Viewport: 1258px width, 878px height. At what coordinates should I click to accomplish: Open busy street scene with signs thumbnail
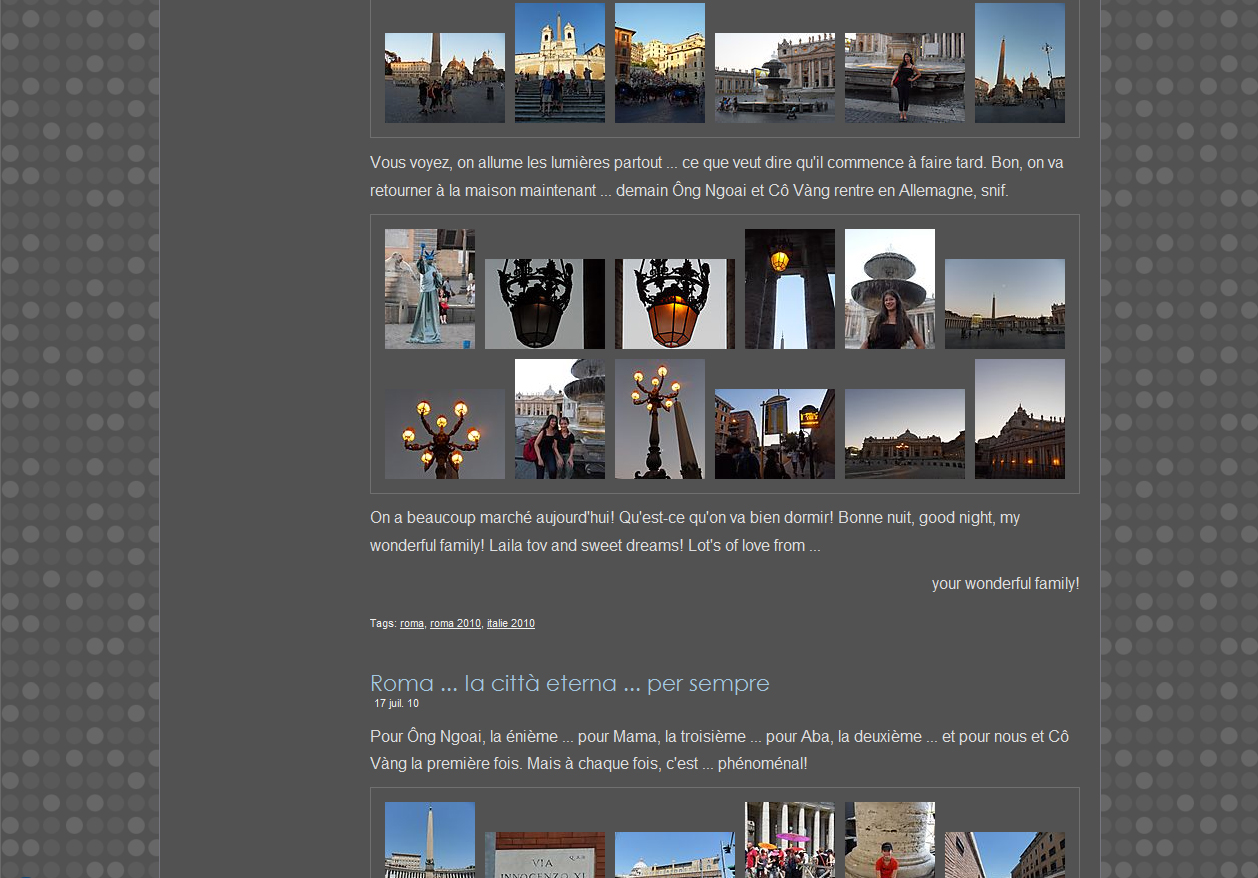774,434
